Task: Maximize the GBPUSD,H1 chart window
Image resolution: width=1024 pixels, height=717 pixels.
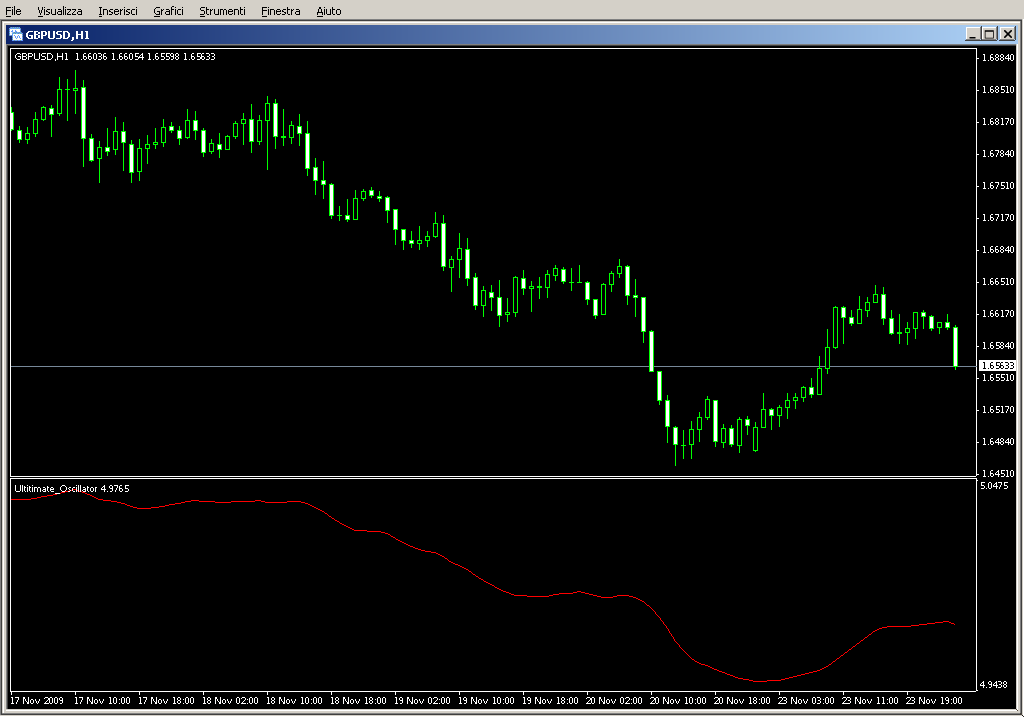Action: 989,34
